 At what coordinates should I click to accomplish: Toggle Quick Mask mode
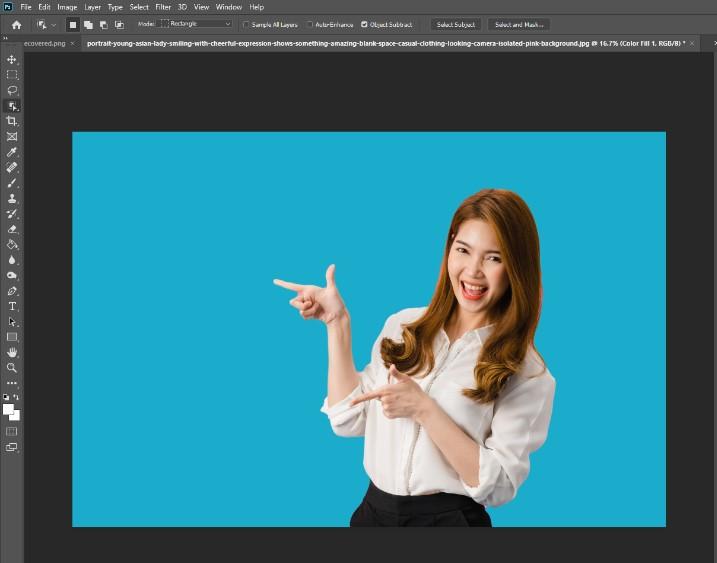coord(11,431)
